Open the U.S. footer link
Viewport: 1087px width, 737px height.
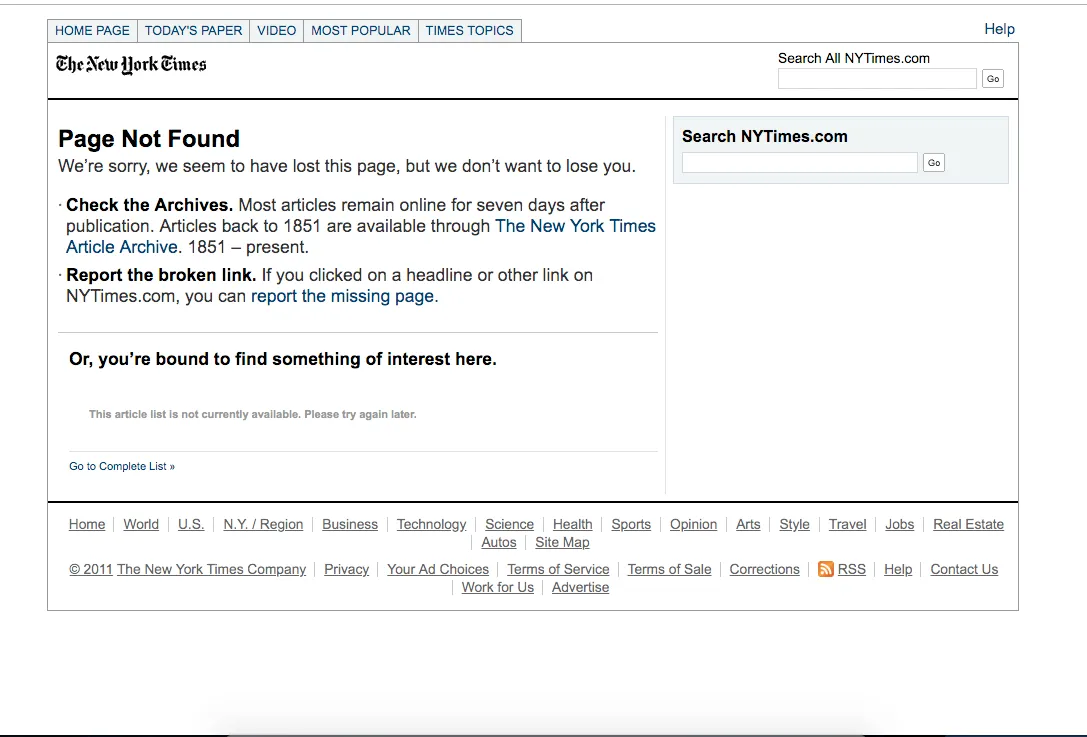pos(191,524)
